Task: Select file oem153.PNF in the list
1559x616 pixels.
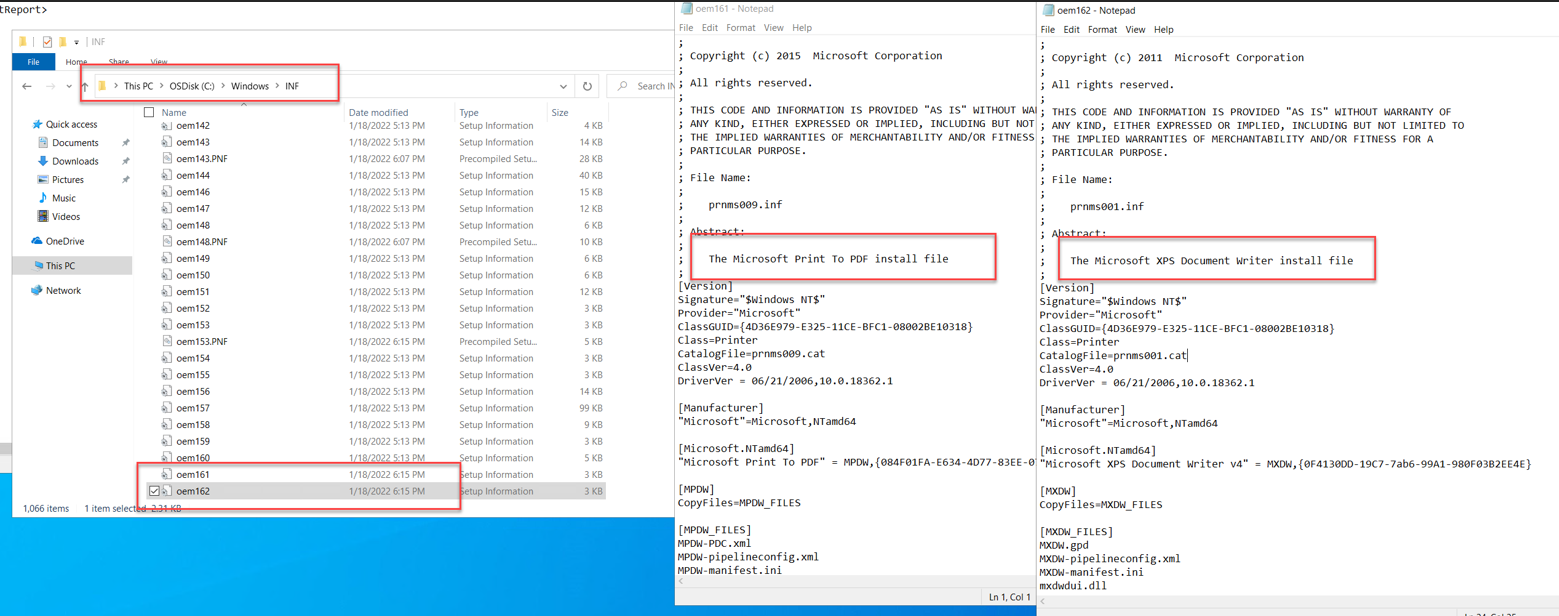Action: 202,341
